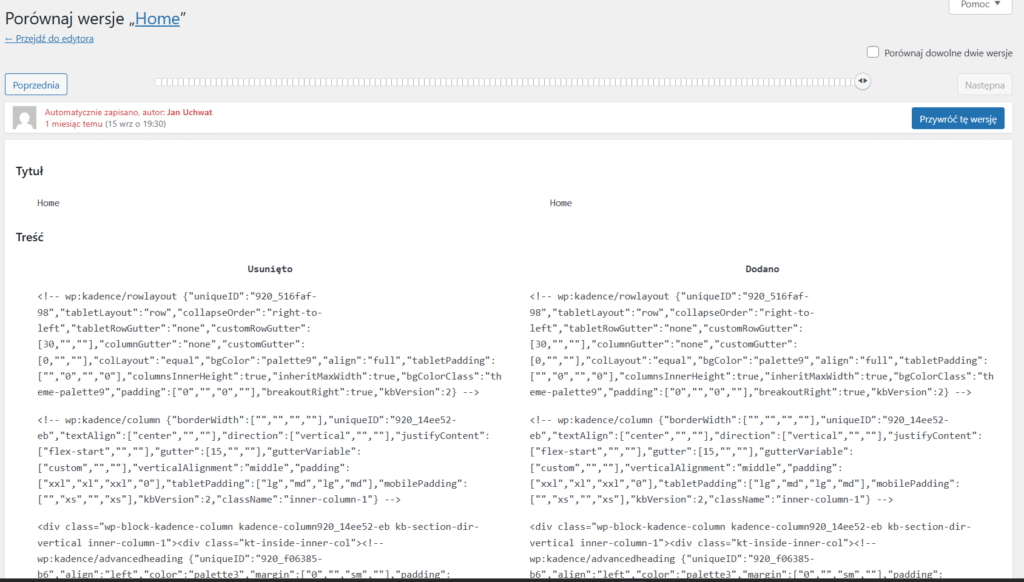Click the middle of the revision slider track
This screenshot has height=582, width=1024.
[510, 82]
